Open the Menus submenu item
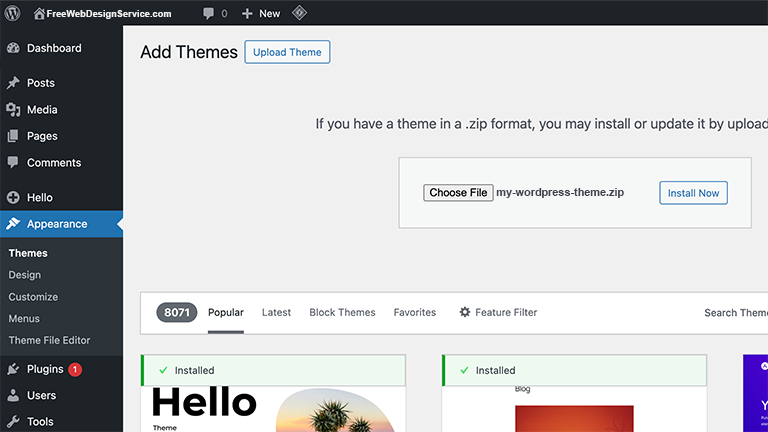Screen dimensions: 768x432 (24, 318)
